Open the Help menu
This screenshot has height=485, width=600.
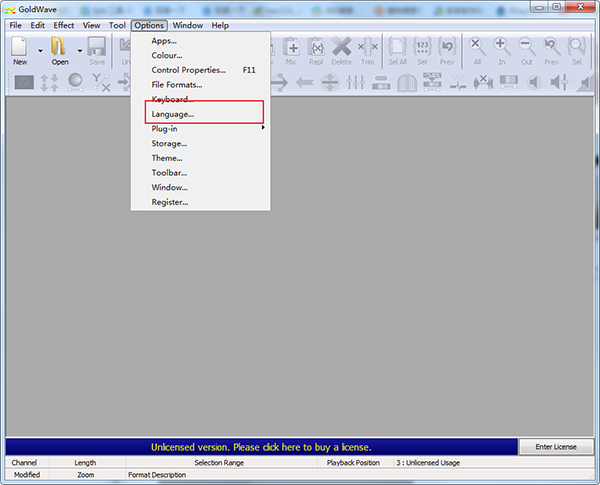click(x=220, y=25)
